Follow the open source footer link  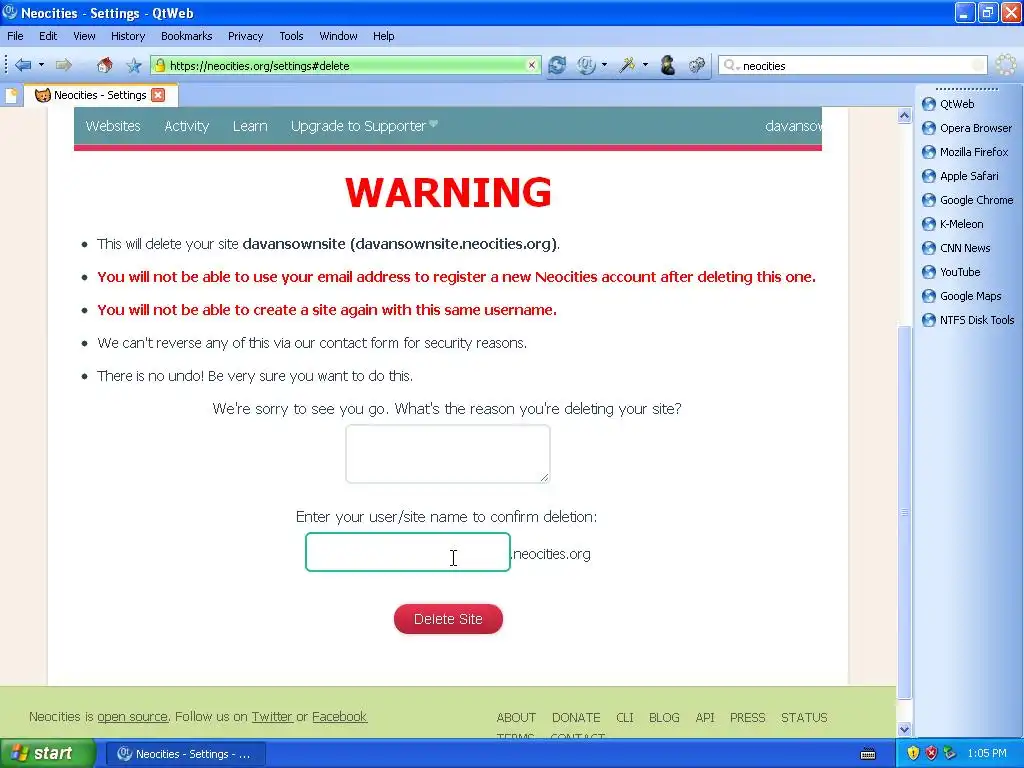133,716
